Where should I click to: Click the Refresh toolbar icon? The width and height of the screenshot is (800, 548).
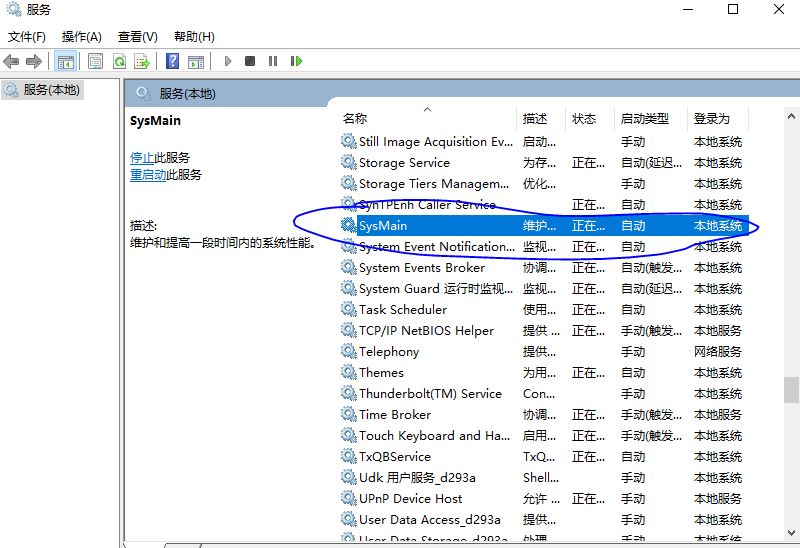(119, 61)
